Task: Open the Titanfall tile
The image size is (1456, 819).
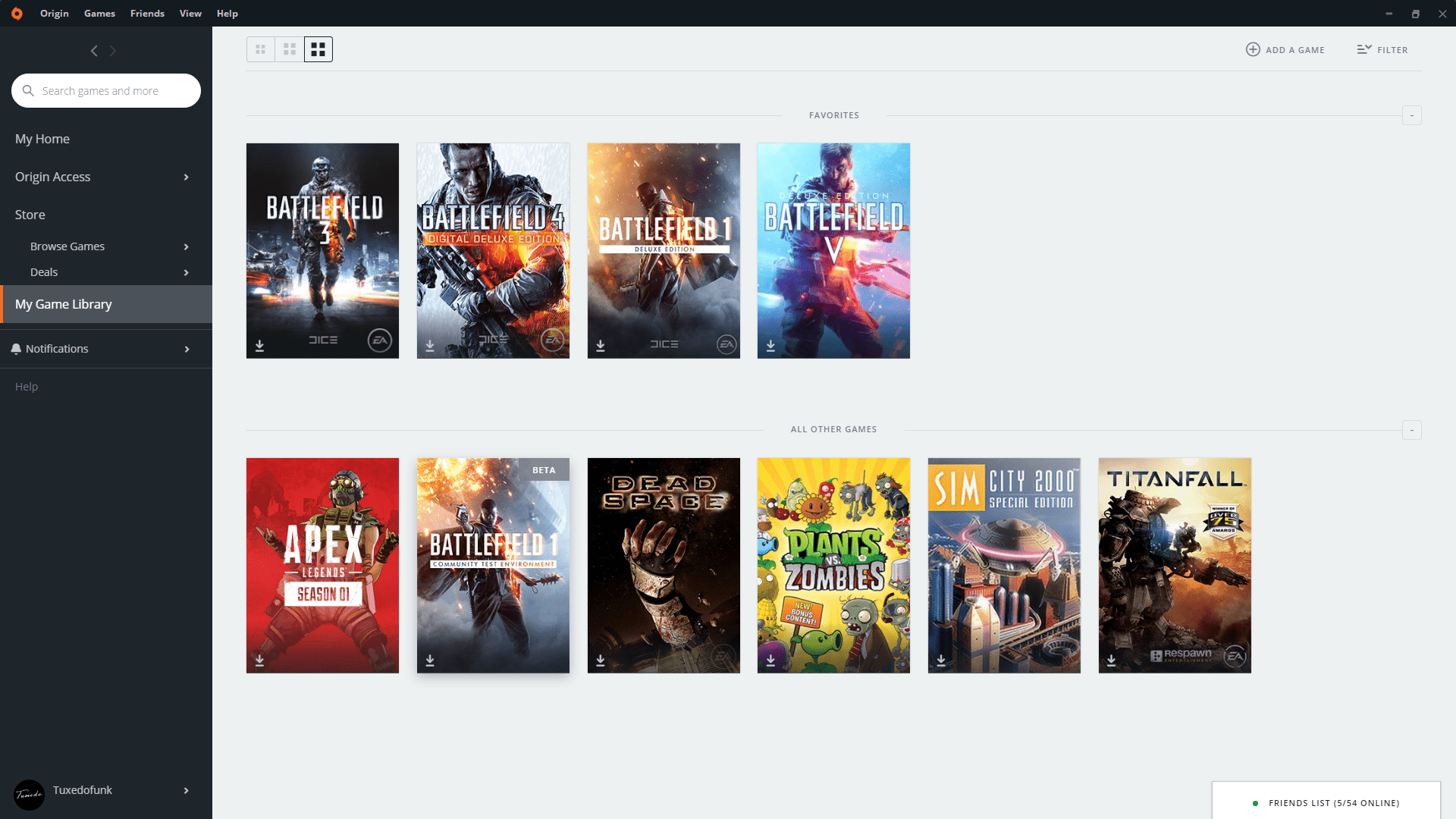Action: click(1175, 566)
